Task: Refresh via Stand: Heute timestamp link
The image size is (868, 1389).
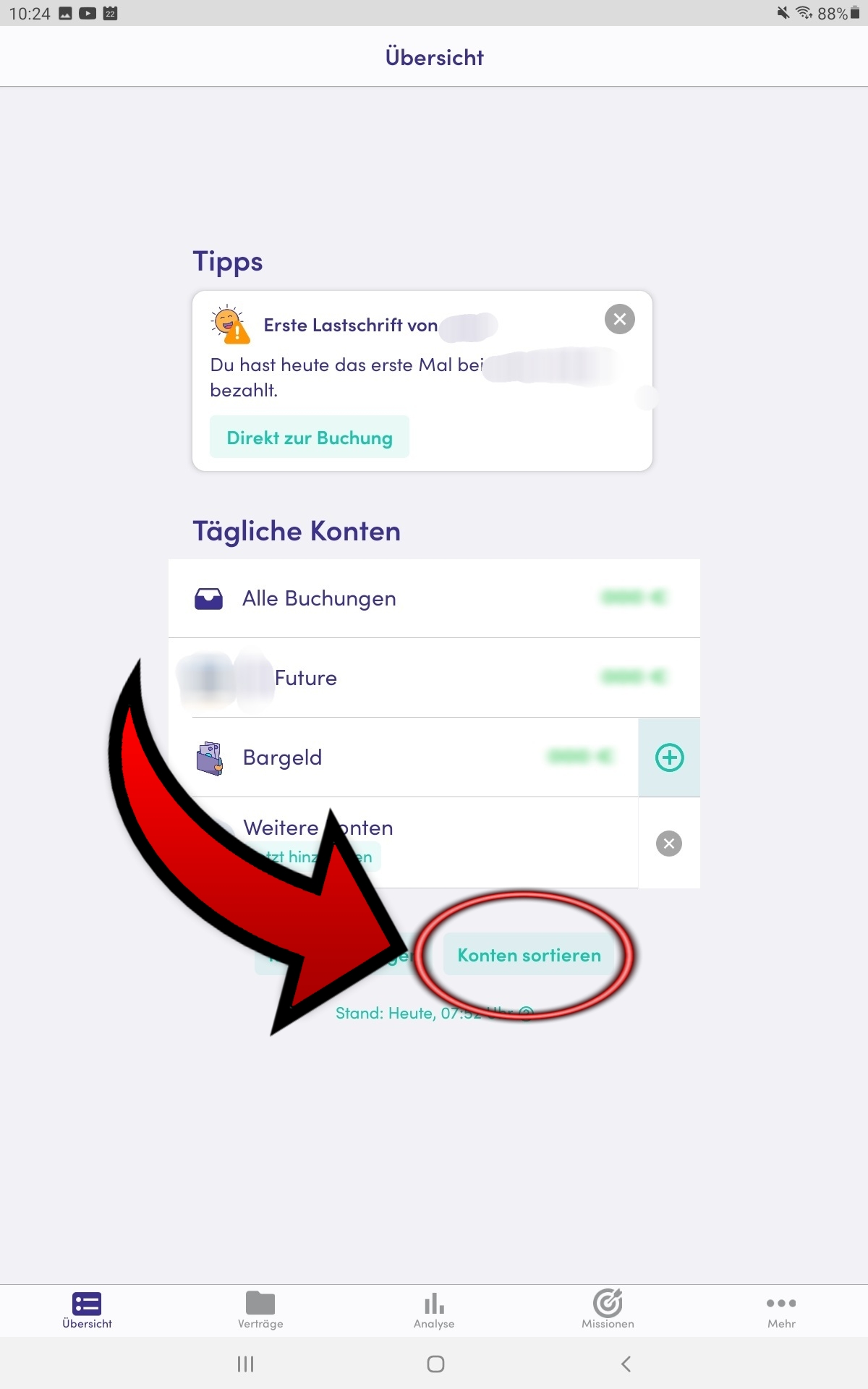Action: tap(434, 1013)
